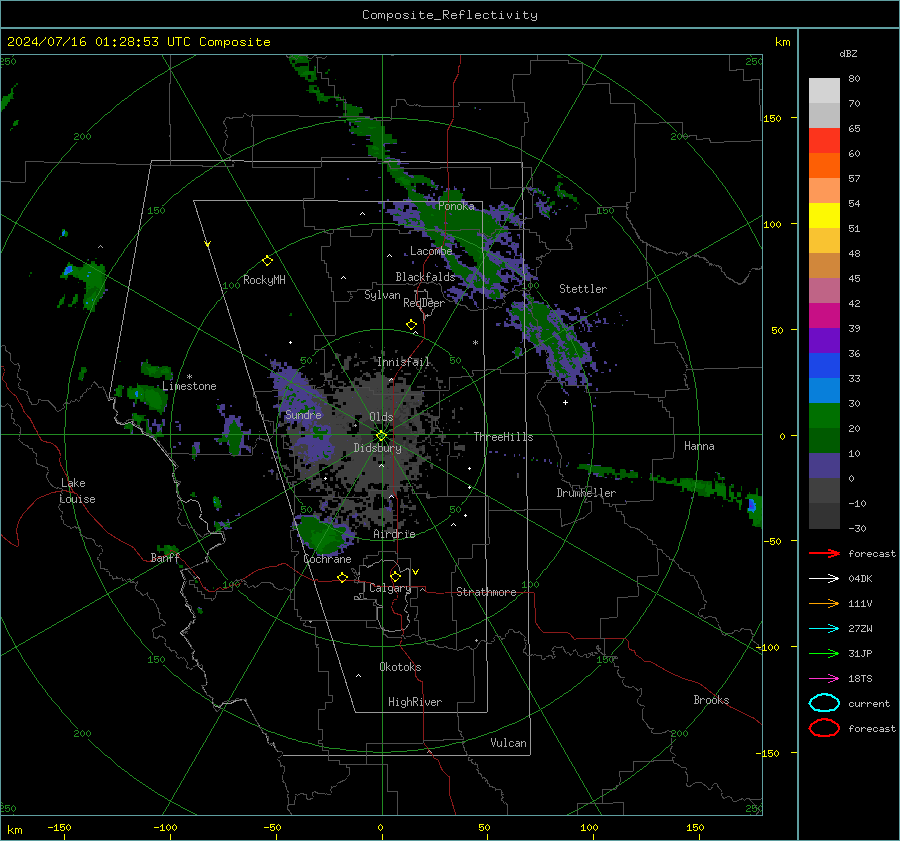Image resolution: width=900 pixels, height=841 pixels.
Task: Select the cyan 27ZW arrow in legend
Action: tap(824, 629)
